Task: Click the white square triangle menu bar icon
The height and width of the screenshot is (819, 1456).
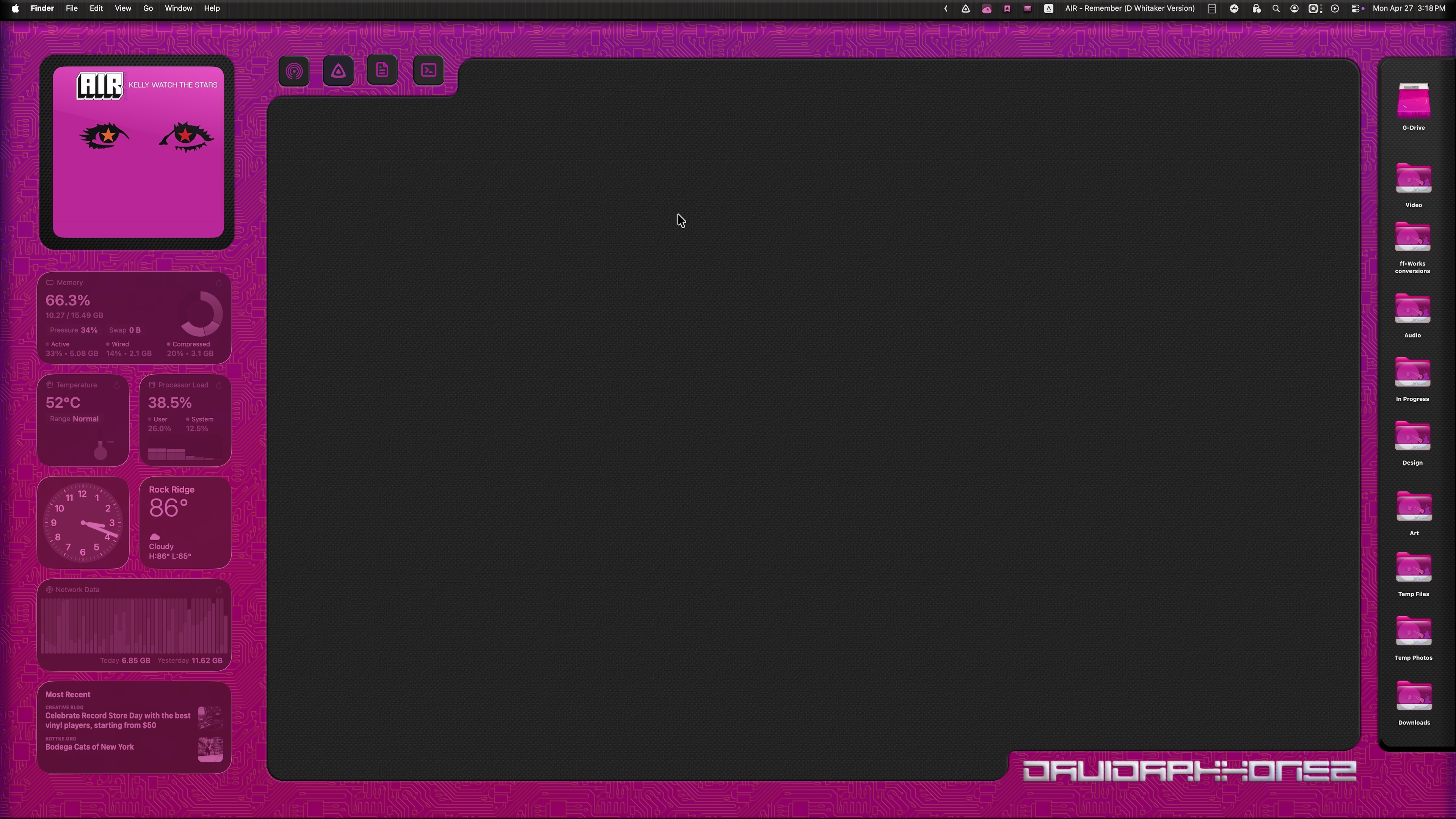Action: tap(1048, 8)
